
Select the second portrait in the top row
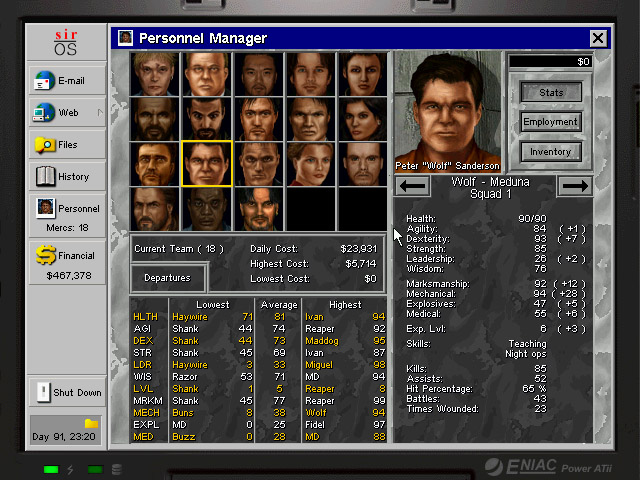pyautogui.click(x=207, y=74)
